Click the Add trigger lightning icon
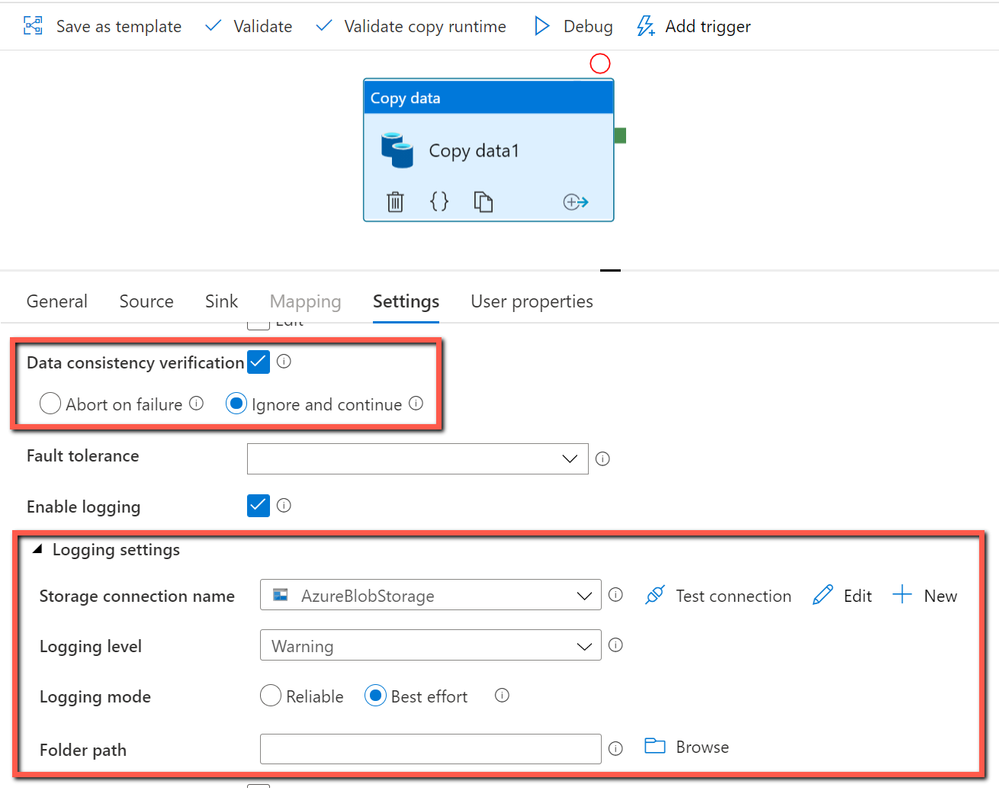The height and width of the screenshot is (801, 999). pos(645,26)
